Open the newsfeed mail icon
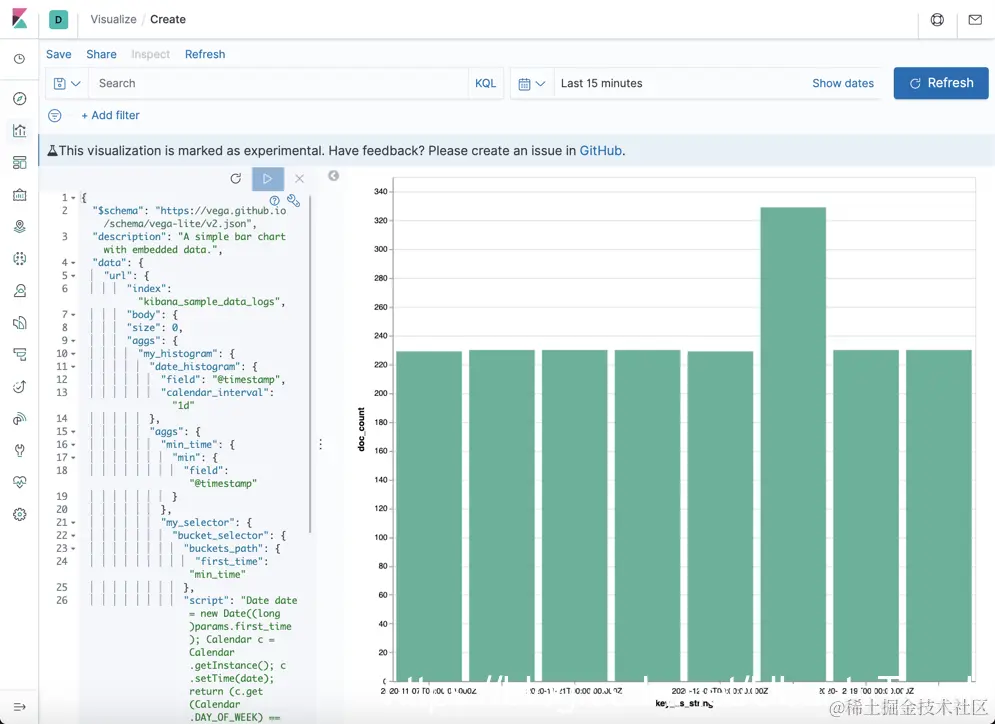 (x=975, y=20)
